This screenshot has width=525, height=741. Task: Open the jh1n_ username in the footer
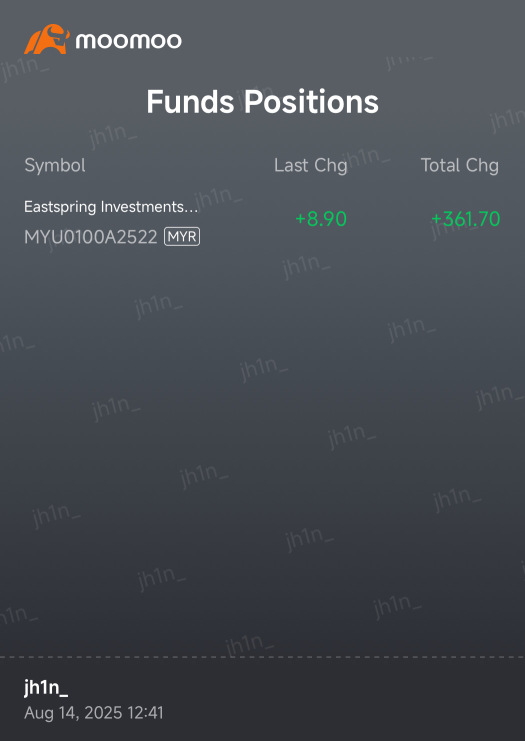point(46,688)
